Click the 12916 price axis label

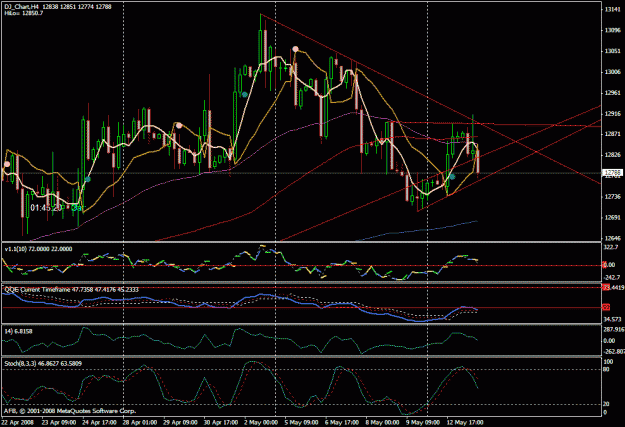point(612,114)
